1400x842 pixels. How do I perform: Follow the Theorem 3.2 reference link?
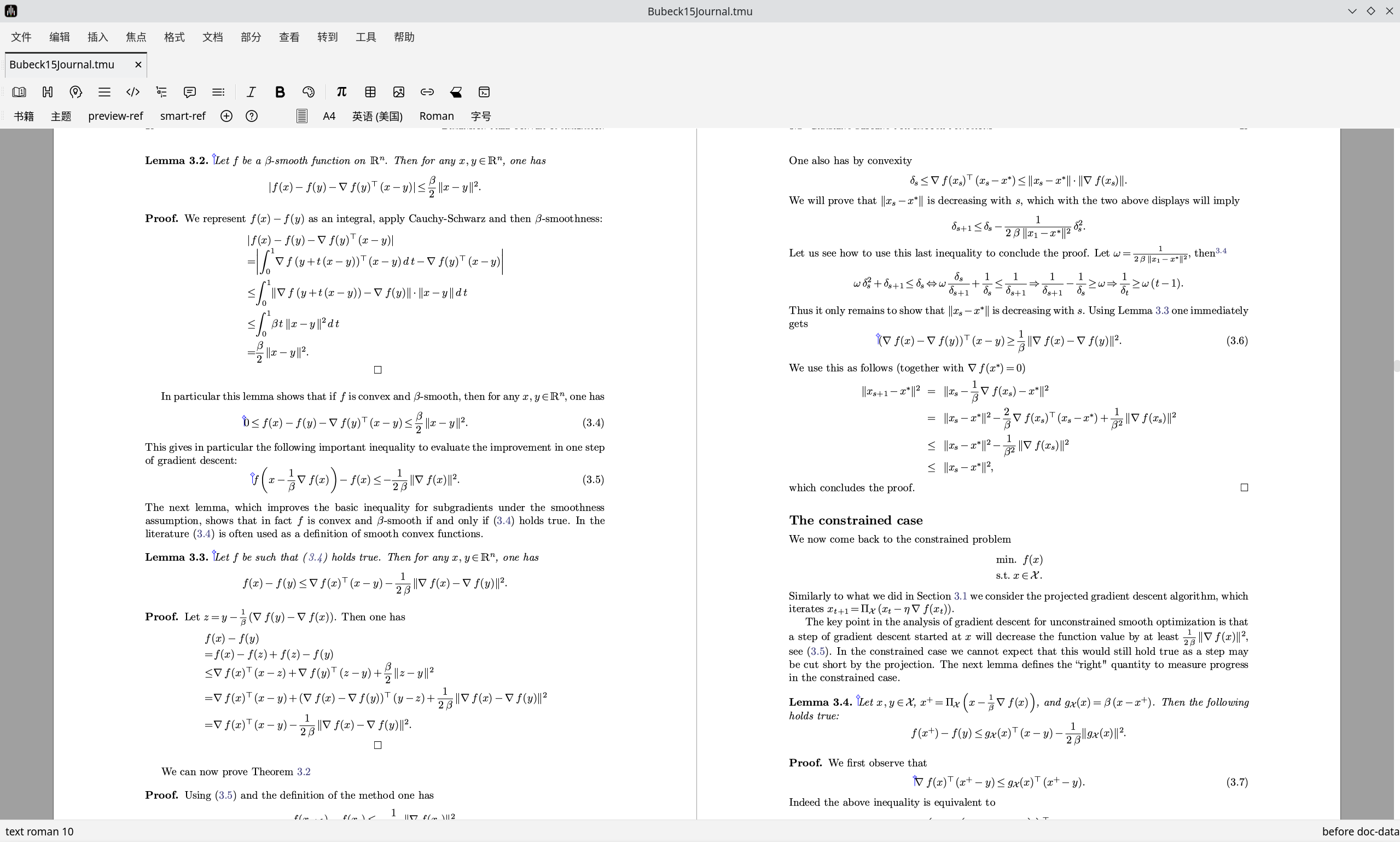tap(304, 771)
